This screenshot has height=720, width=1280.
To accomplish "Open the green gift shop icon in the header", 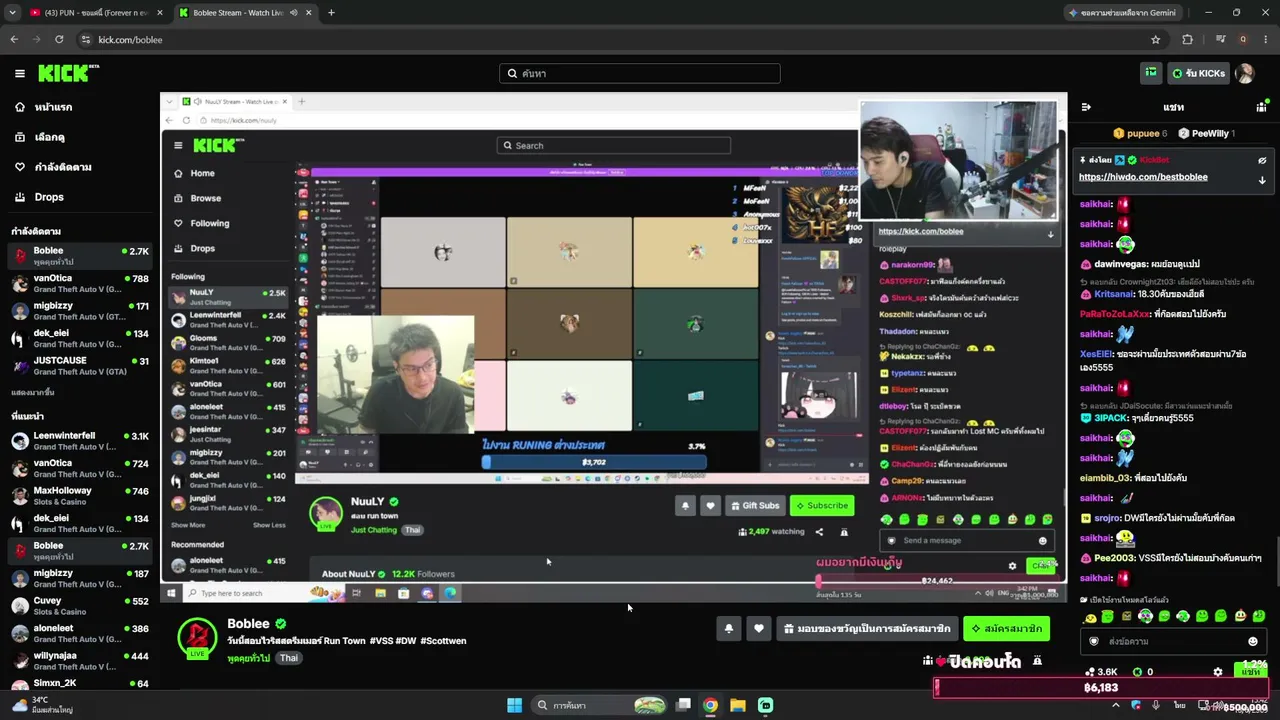I will point(1151,73).
